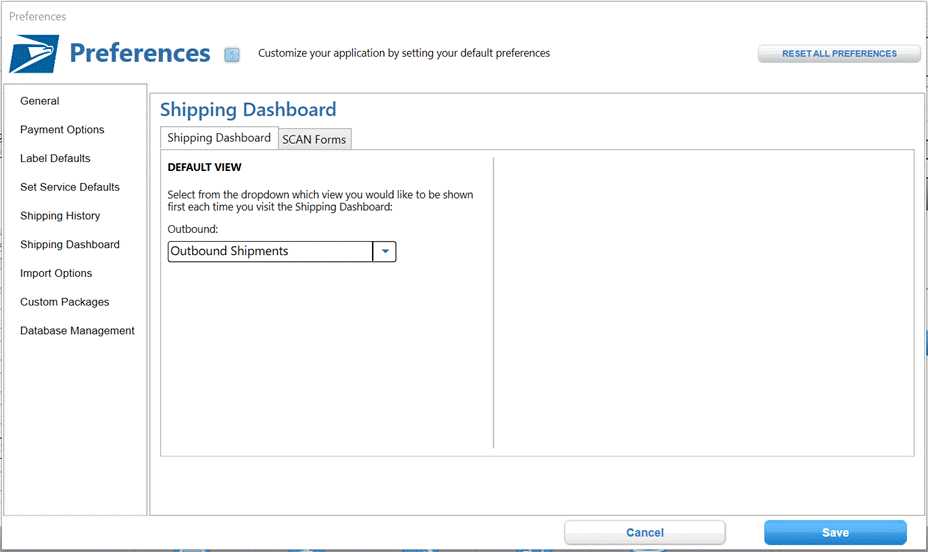Open Custom Packages preferences

pos(65,302)
